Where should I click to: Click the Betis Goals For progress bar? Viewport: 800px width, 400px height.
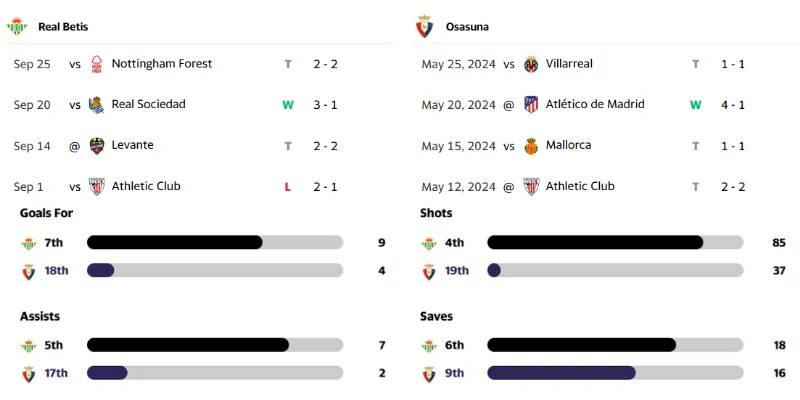click(215, 242)
